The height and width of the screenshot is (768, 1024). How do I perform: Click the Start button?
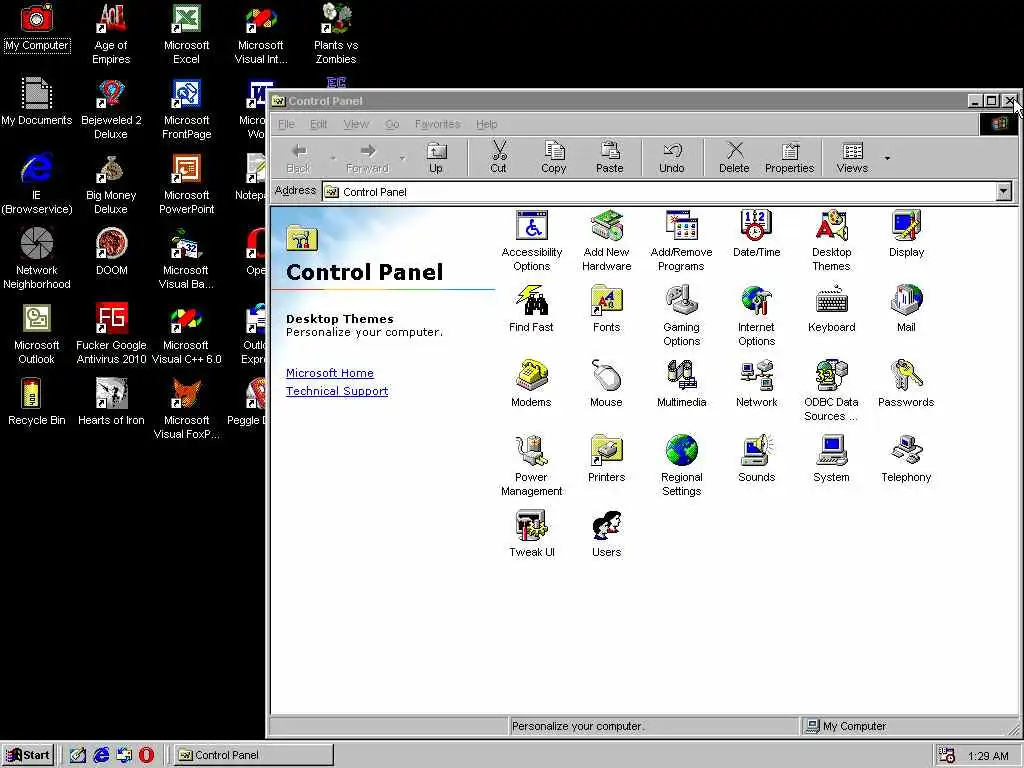[x=27, y=755]
